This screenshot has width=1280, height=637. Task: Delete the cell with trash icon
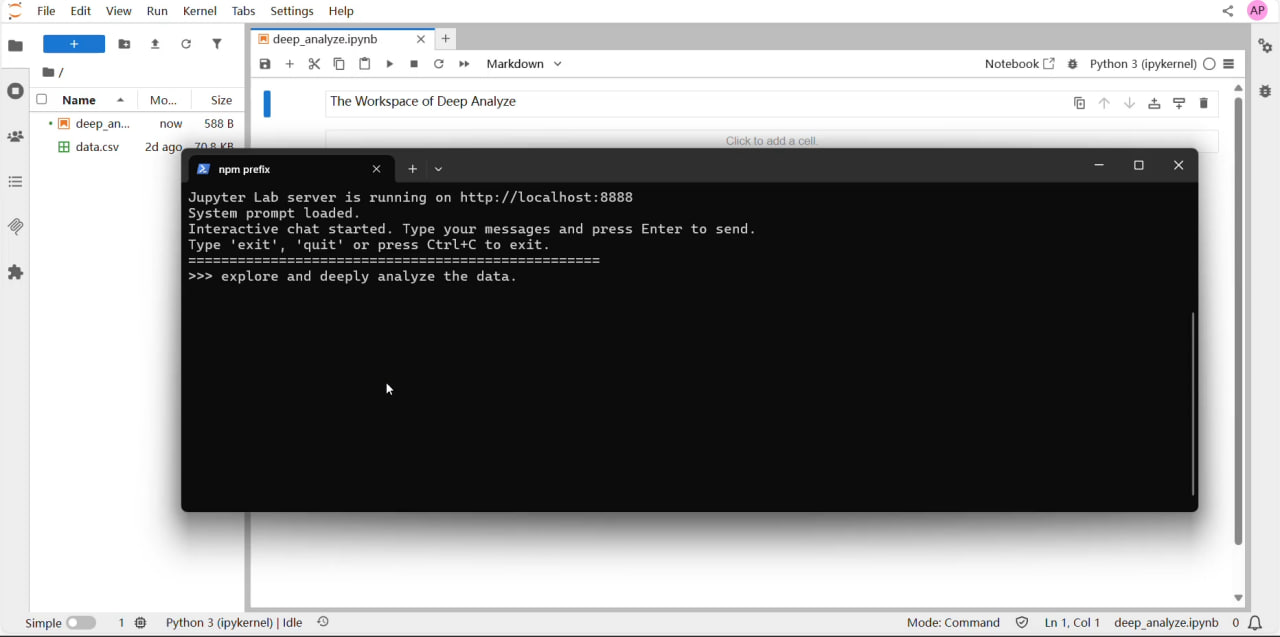pyautogui.click(x=1204, y=104)
